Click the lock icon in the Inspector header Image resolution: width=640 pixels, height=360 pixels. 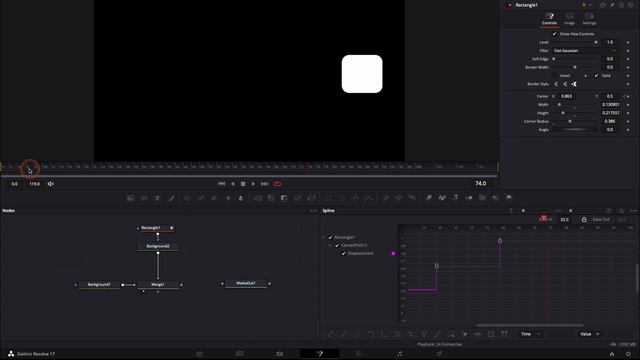point(622,5)
